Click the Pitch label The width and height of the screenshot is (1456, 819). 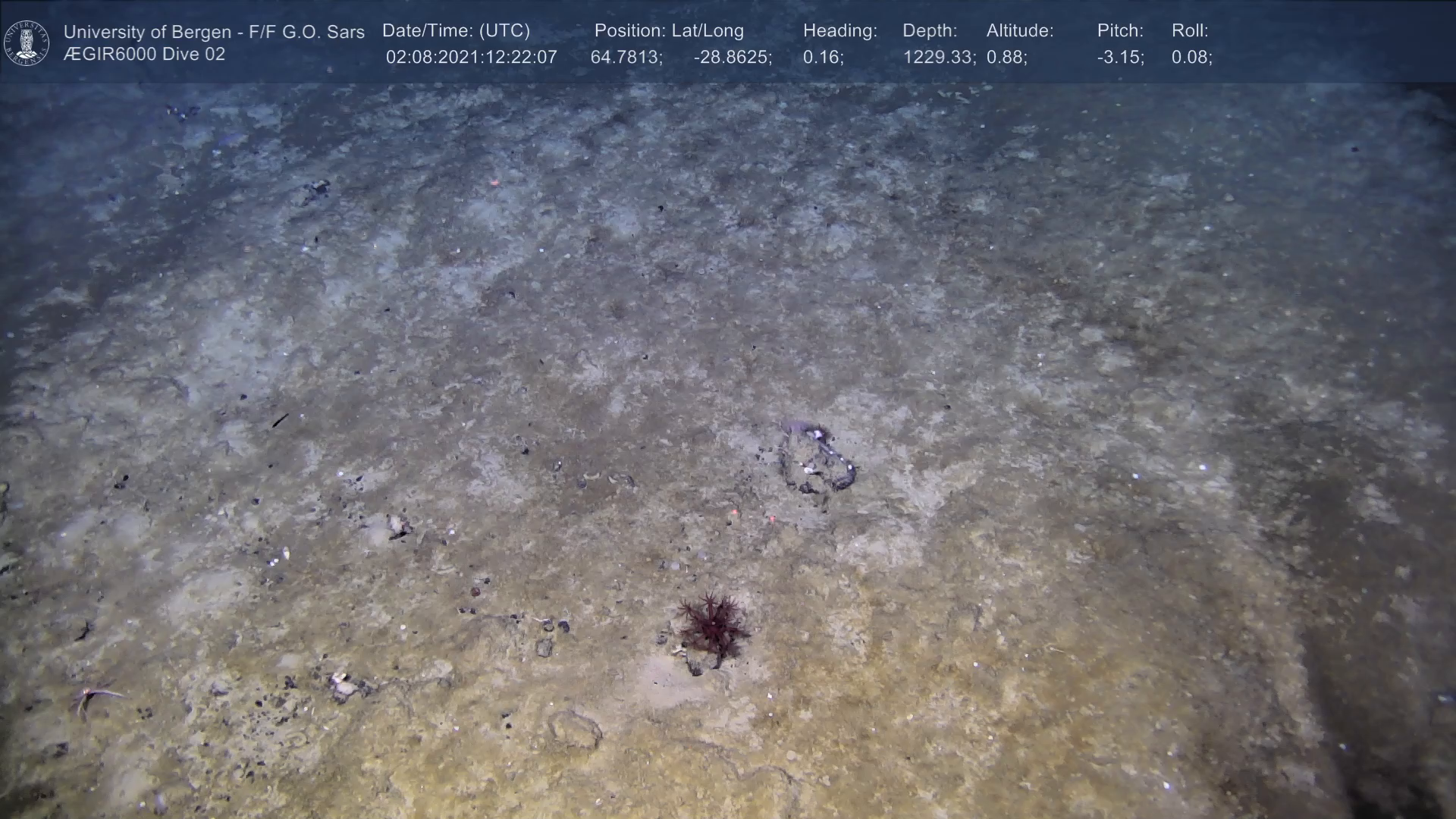coord(1120,31)
